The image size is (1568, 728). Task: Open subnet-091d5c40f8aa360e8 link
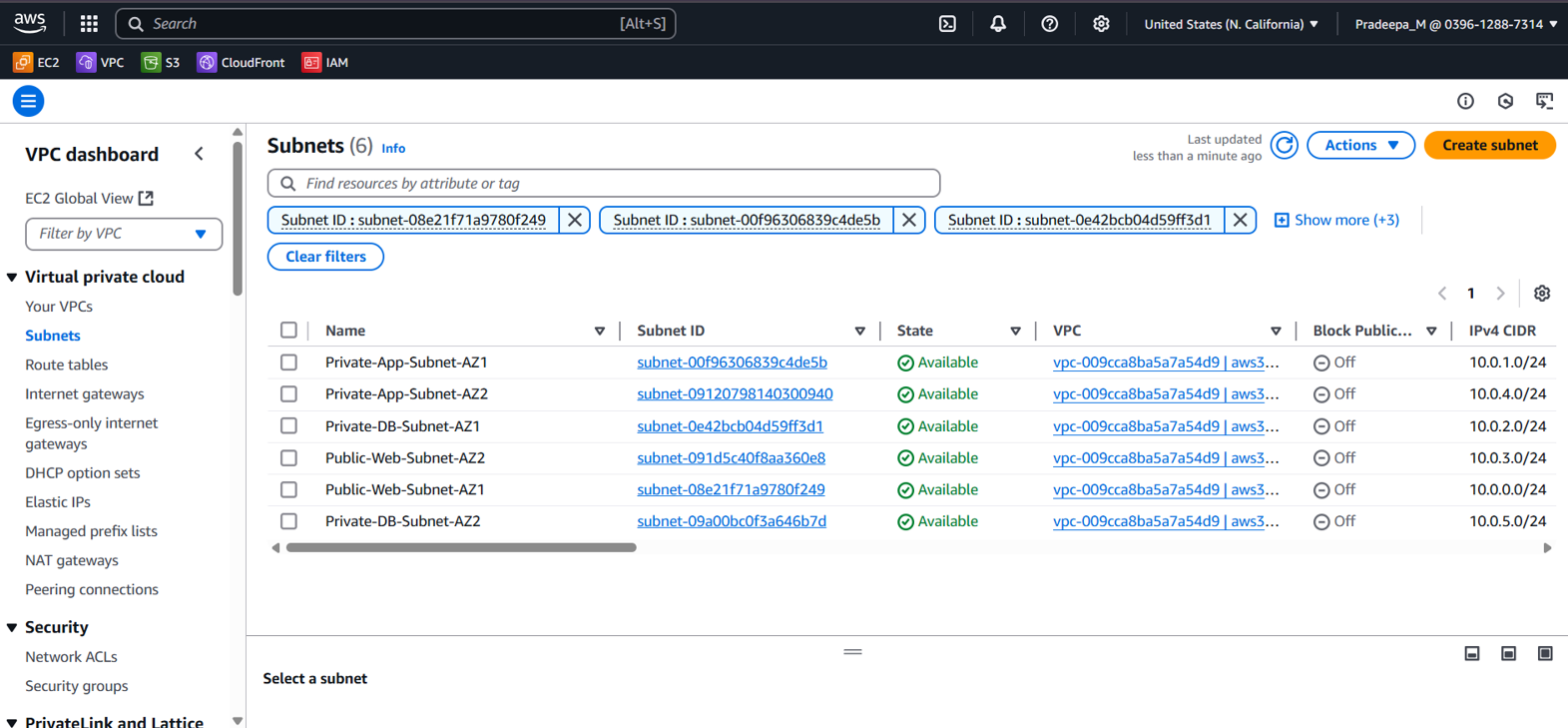[731, 458]
